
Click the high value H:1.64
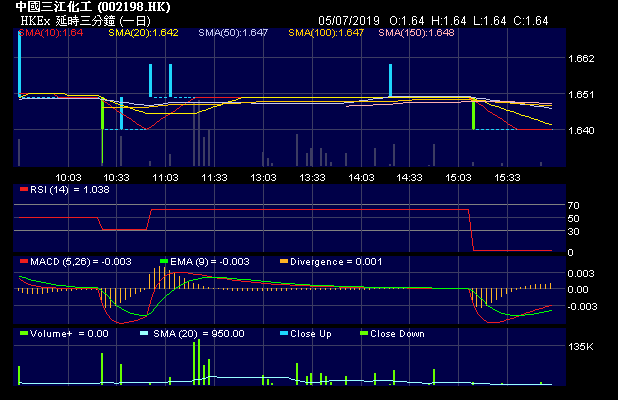click(449, 20)
